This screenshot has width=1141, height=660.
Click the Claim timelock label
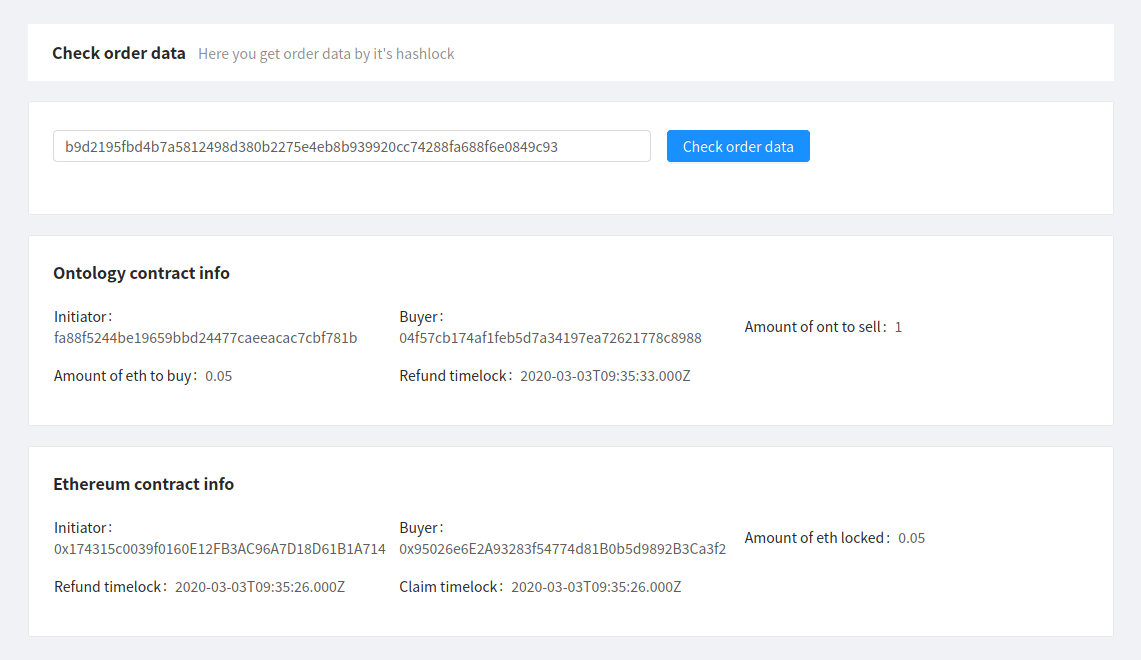451,587
